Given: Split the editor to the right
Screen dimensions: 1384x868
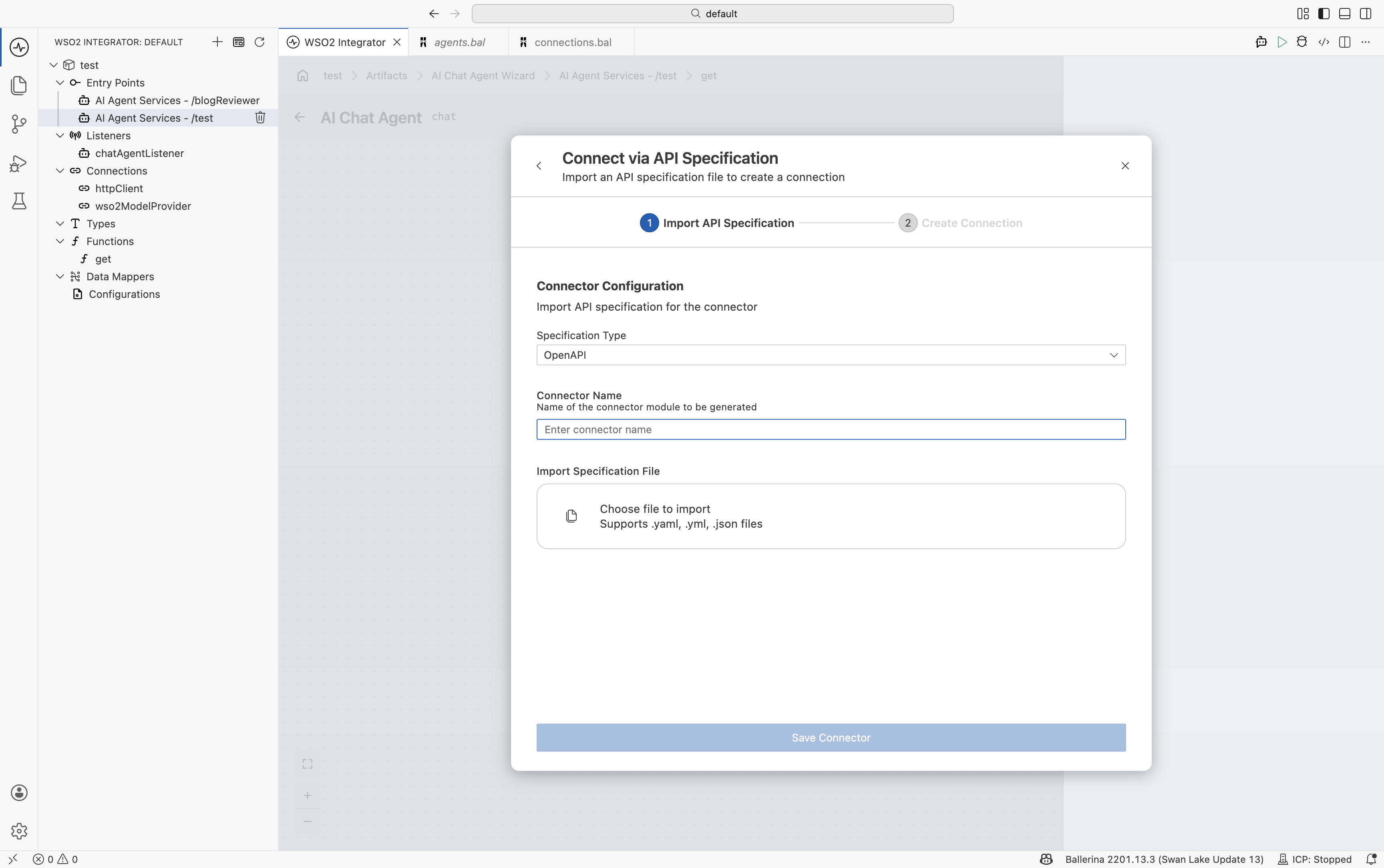Looking at the screenshot, I should click(1344, 42).
